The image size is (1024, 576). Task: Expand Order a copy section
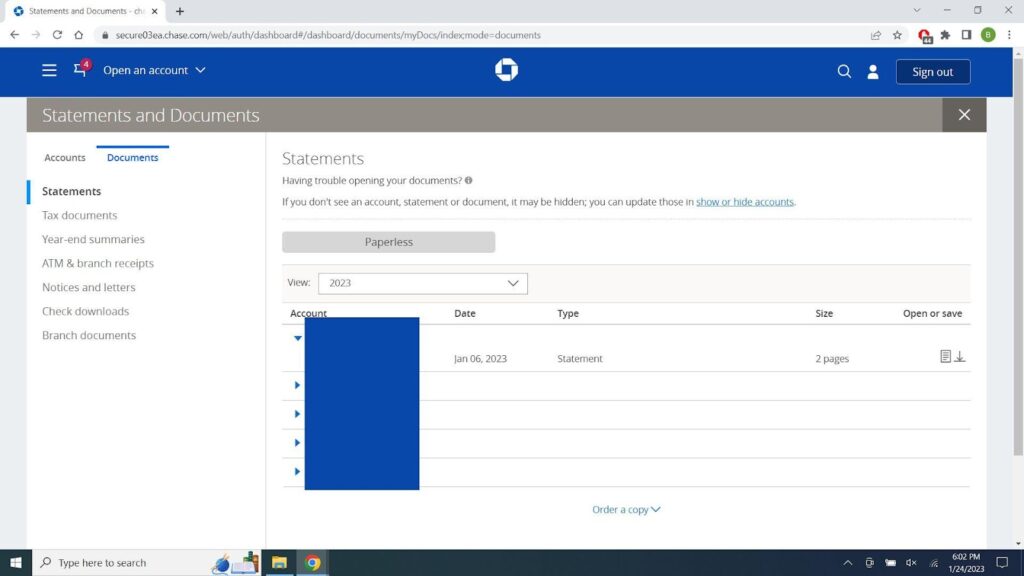pyautogui.click(x=626, y=510)
